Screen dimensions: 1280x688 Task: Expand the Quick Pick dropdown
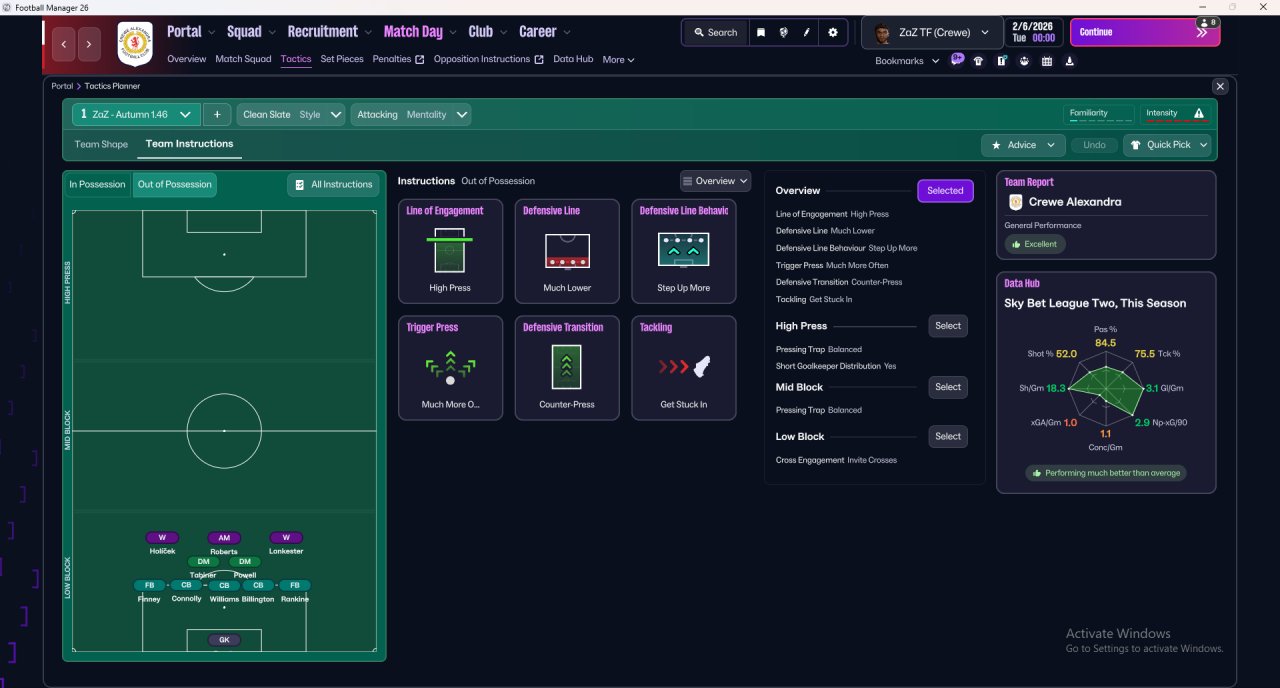coord(1167,145)
